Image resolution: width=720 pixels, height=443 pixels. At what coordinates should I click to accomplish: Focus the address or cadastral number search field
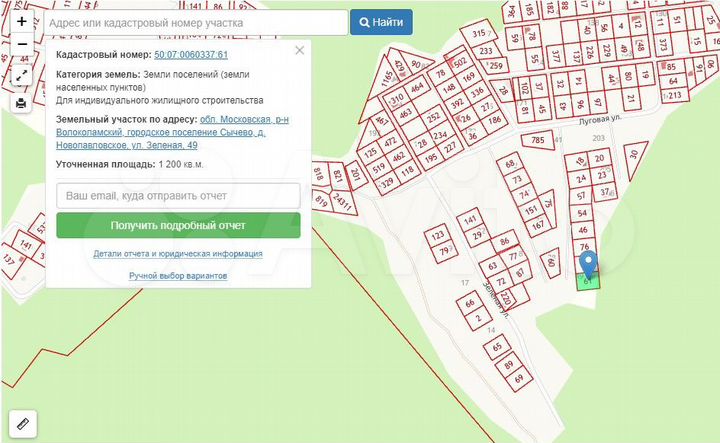click(196, 22)
